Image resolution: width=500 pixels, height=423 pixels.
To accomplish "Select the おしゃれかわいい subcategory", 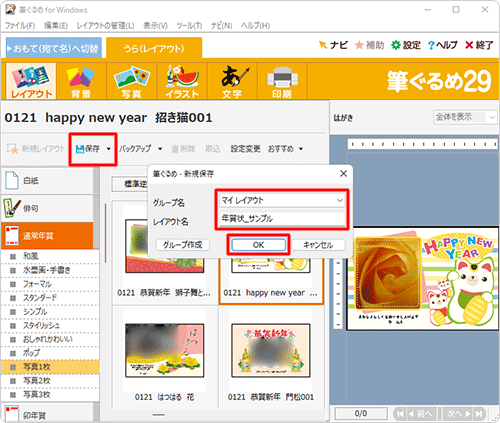I will (x=50, y=339).
